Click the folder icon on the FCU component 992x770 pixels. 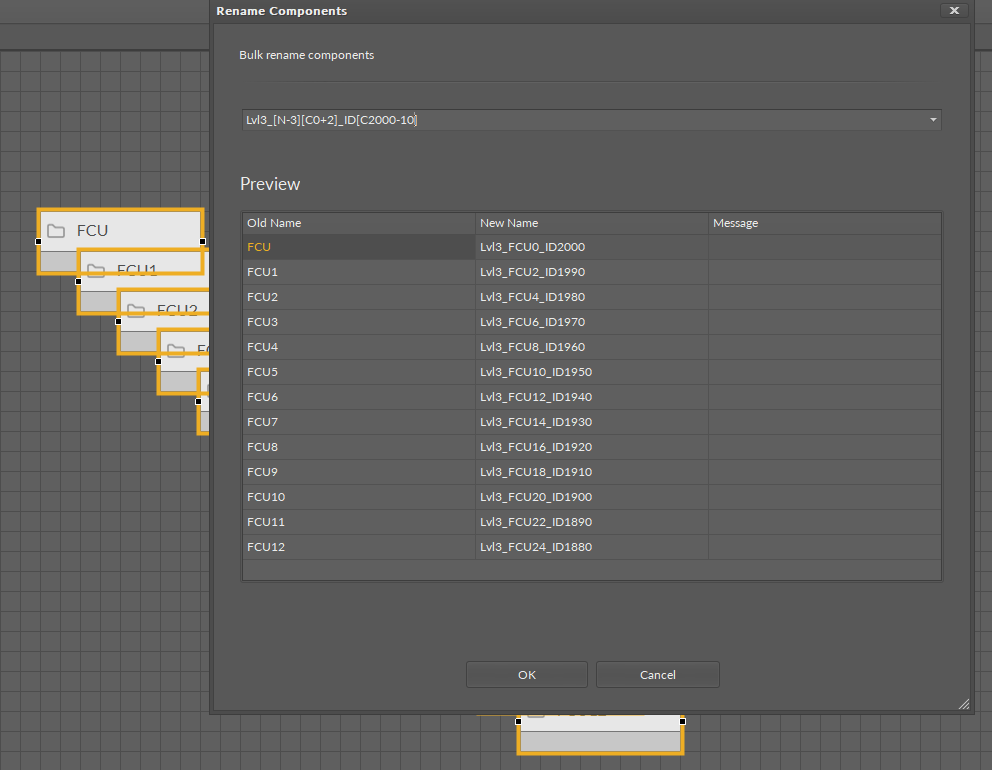point(56,231)
